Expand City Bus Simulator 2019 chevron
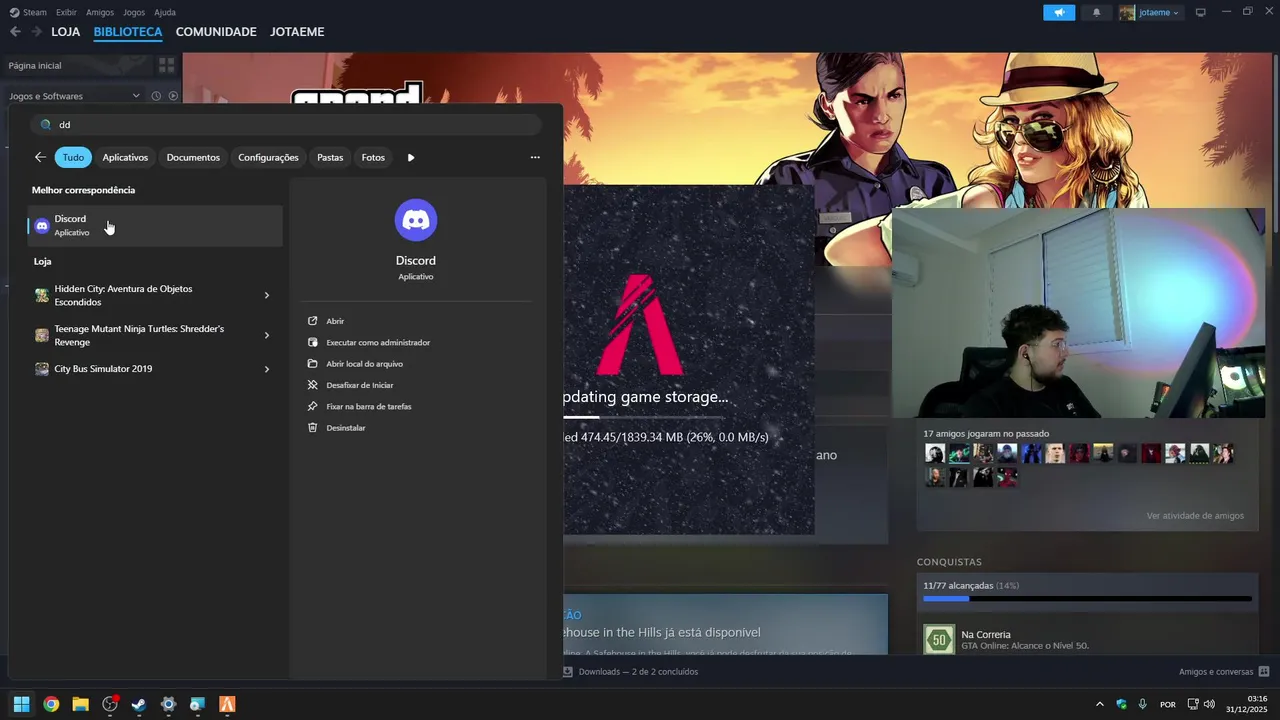1280x720 pixels. [x=267, y=369]
